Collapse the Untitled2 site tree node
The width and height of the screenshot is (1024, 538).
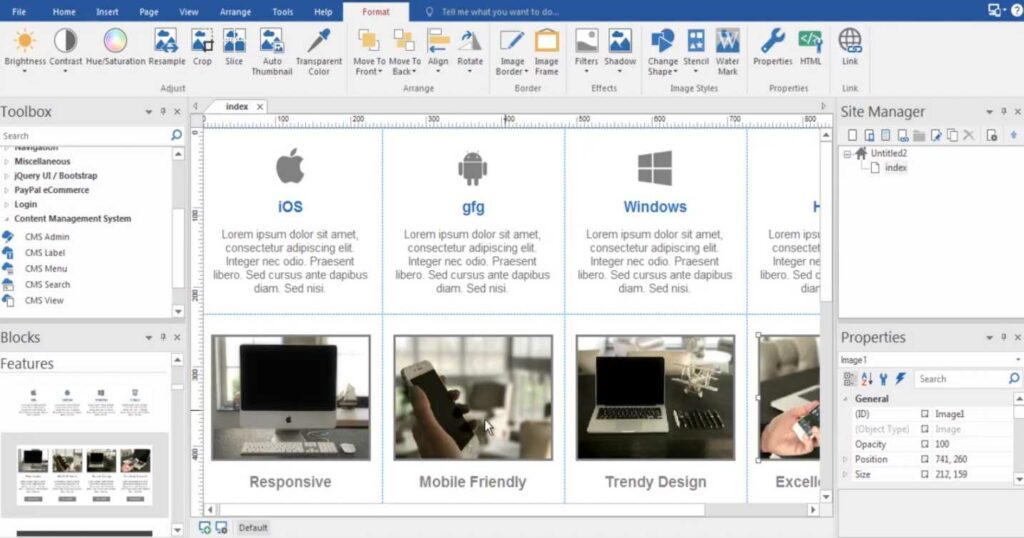(x=847, y=154)
